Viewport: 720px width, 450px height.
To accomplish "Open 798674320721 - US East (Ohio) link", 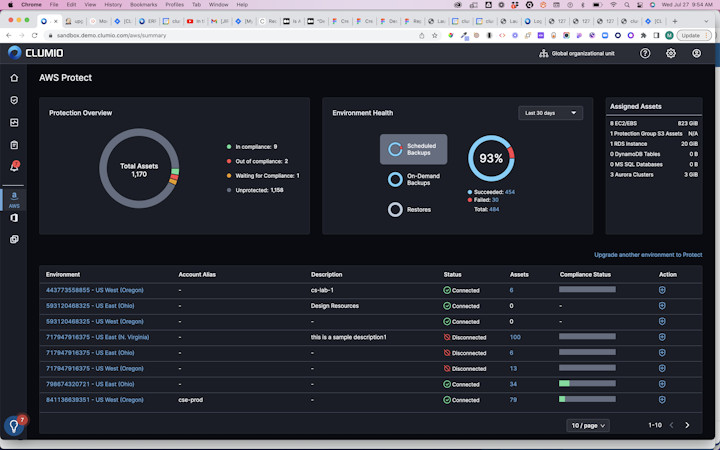I will [x=90, y=384].
